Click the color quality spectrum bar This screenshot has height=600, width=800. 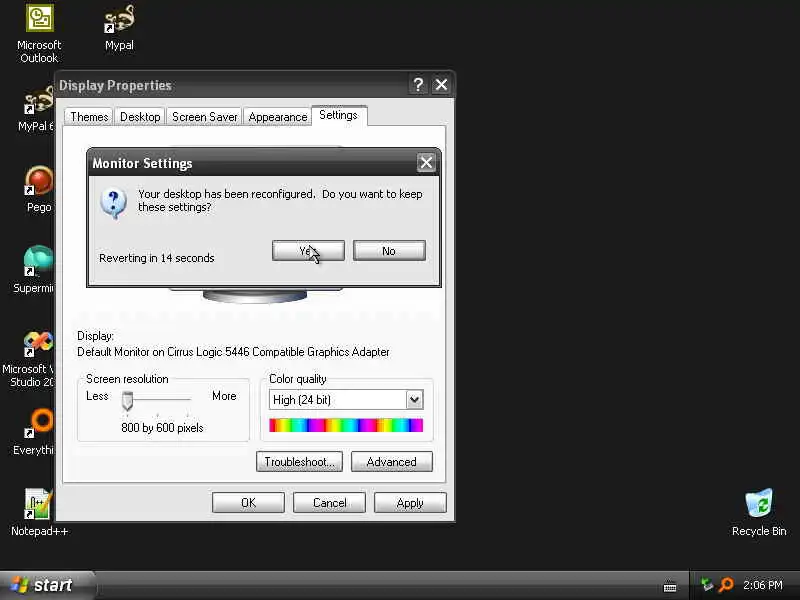click(x=346, y=425)
